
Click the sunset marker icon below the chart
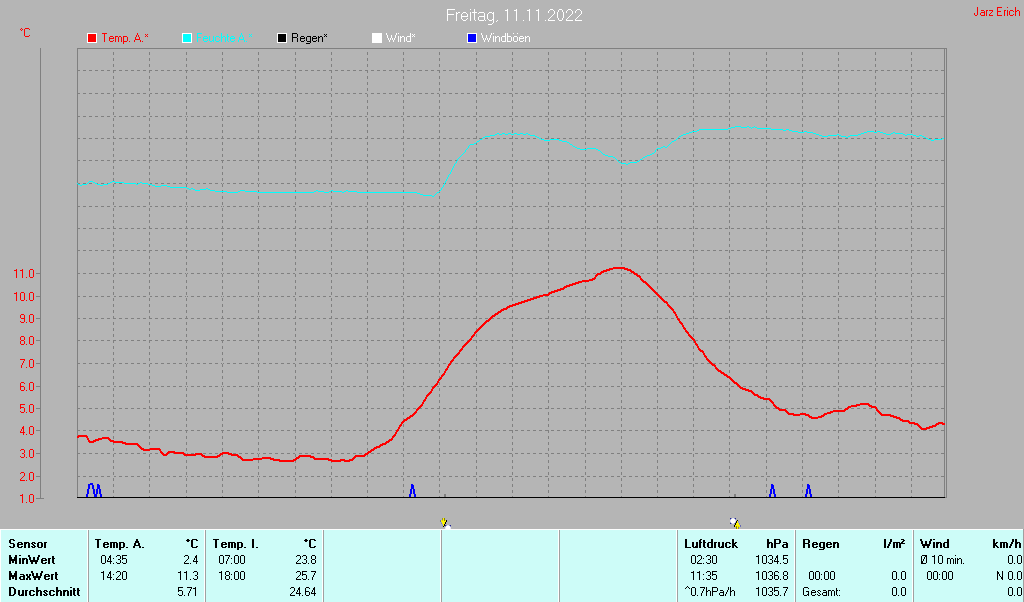(736, 522)
